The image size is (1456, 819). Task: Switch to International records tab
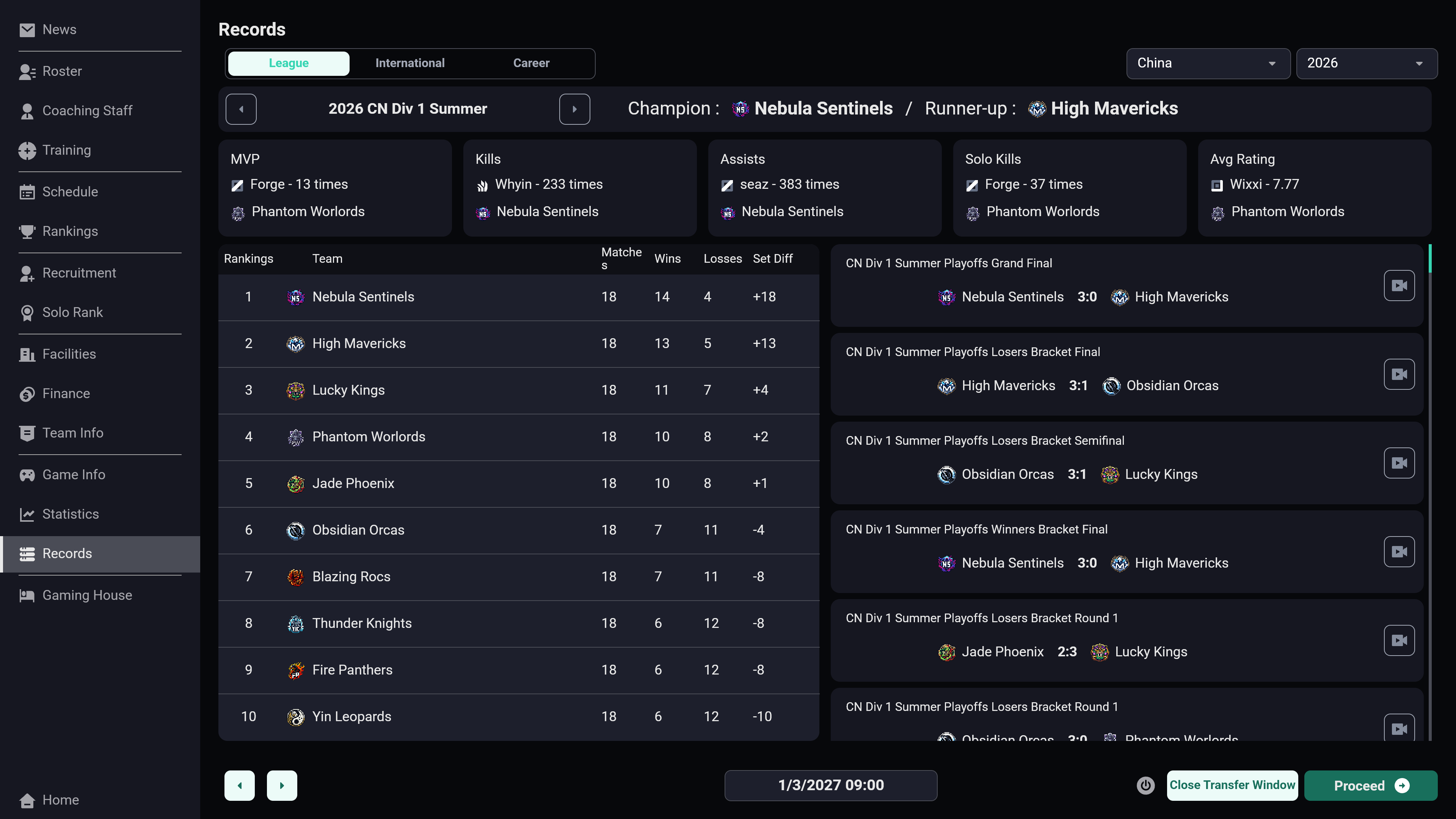click(410, 63)
